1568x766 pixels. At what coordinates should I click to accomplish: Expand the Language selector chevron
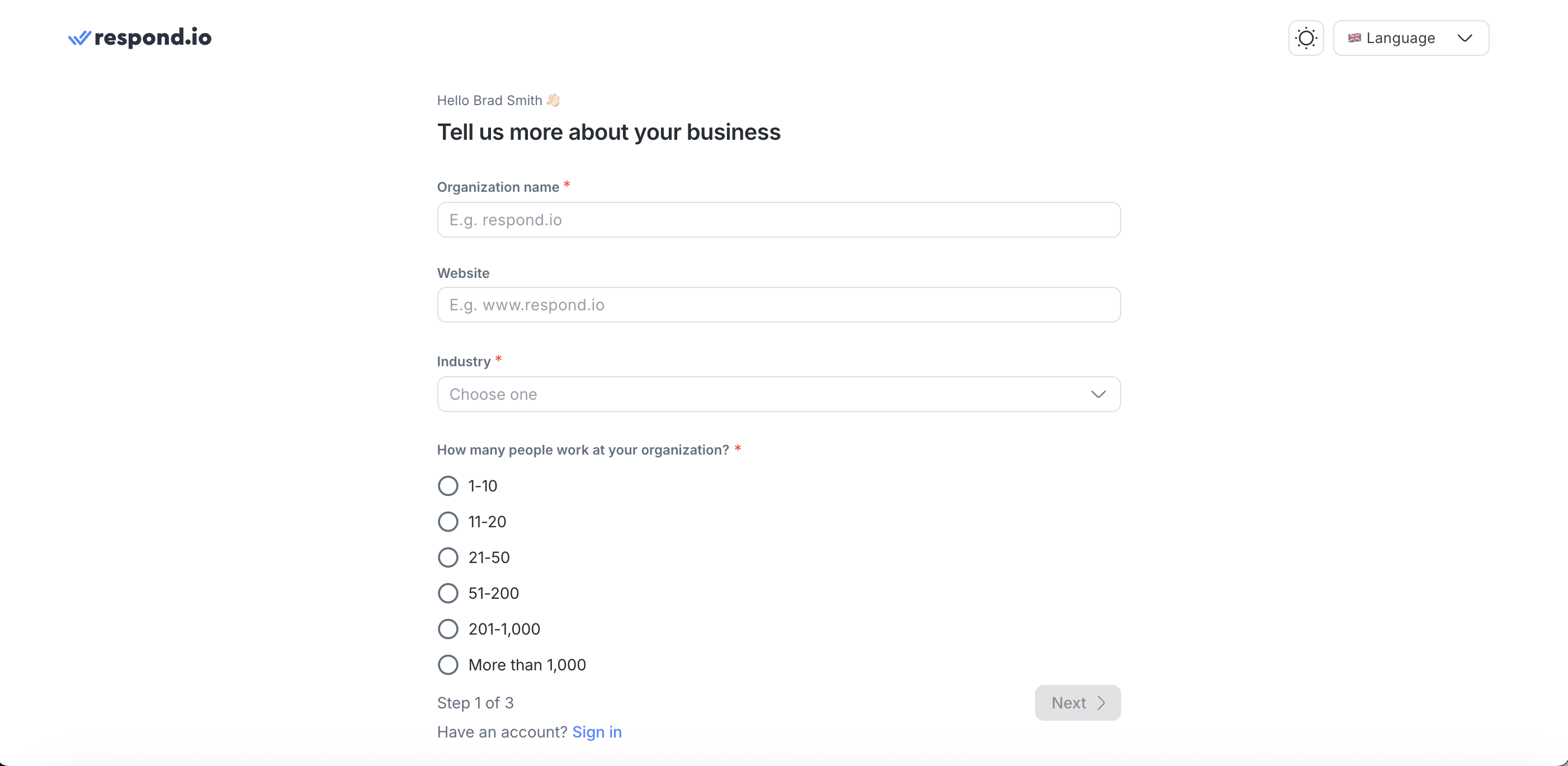point(1465,39)
